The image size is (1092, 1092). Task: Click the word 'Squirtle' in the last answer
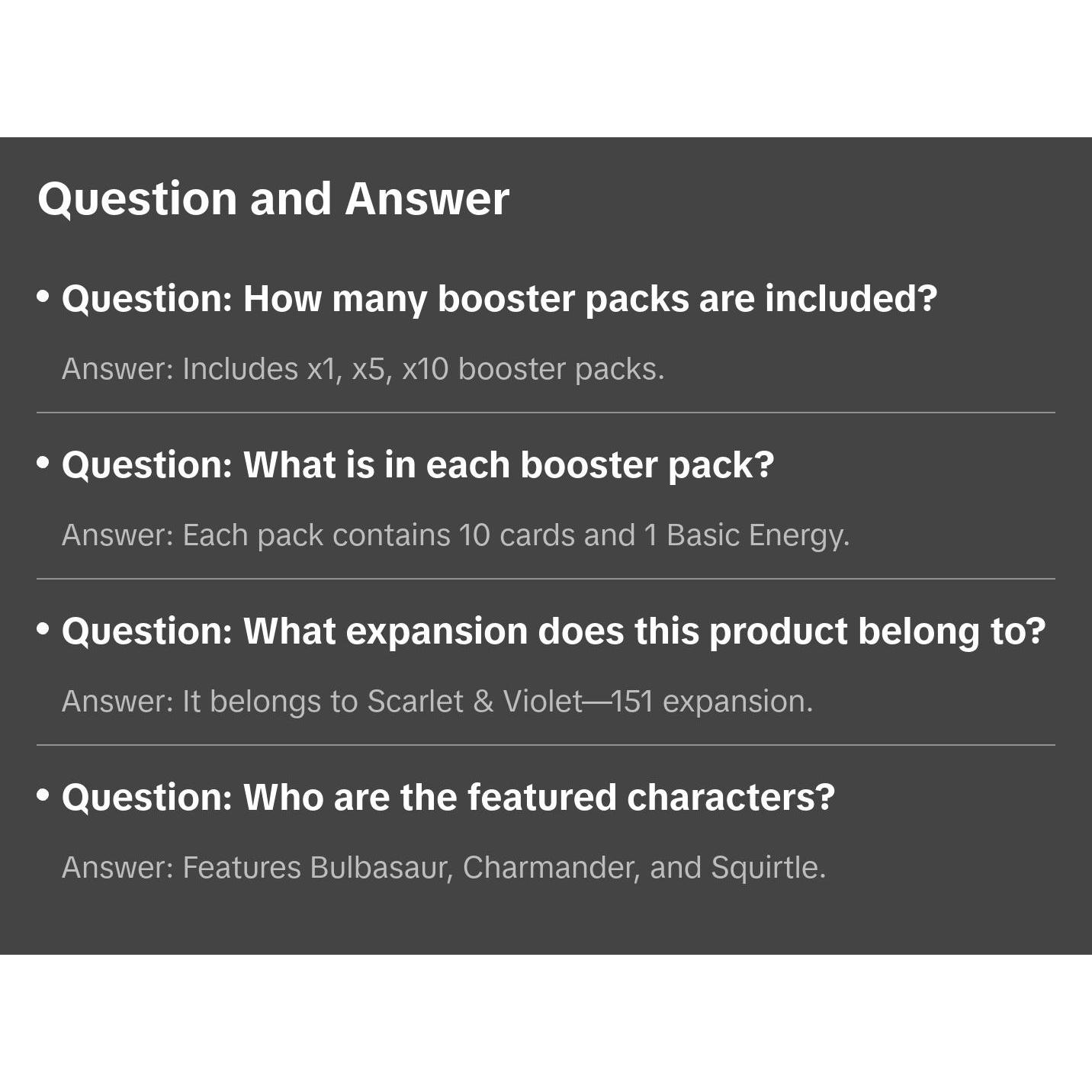tap(768, 868)
